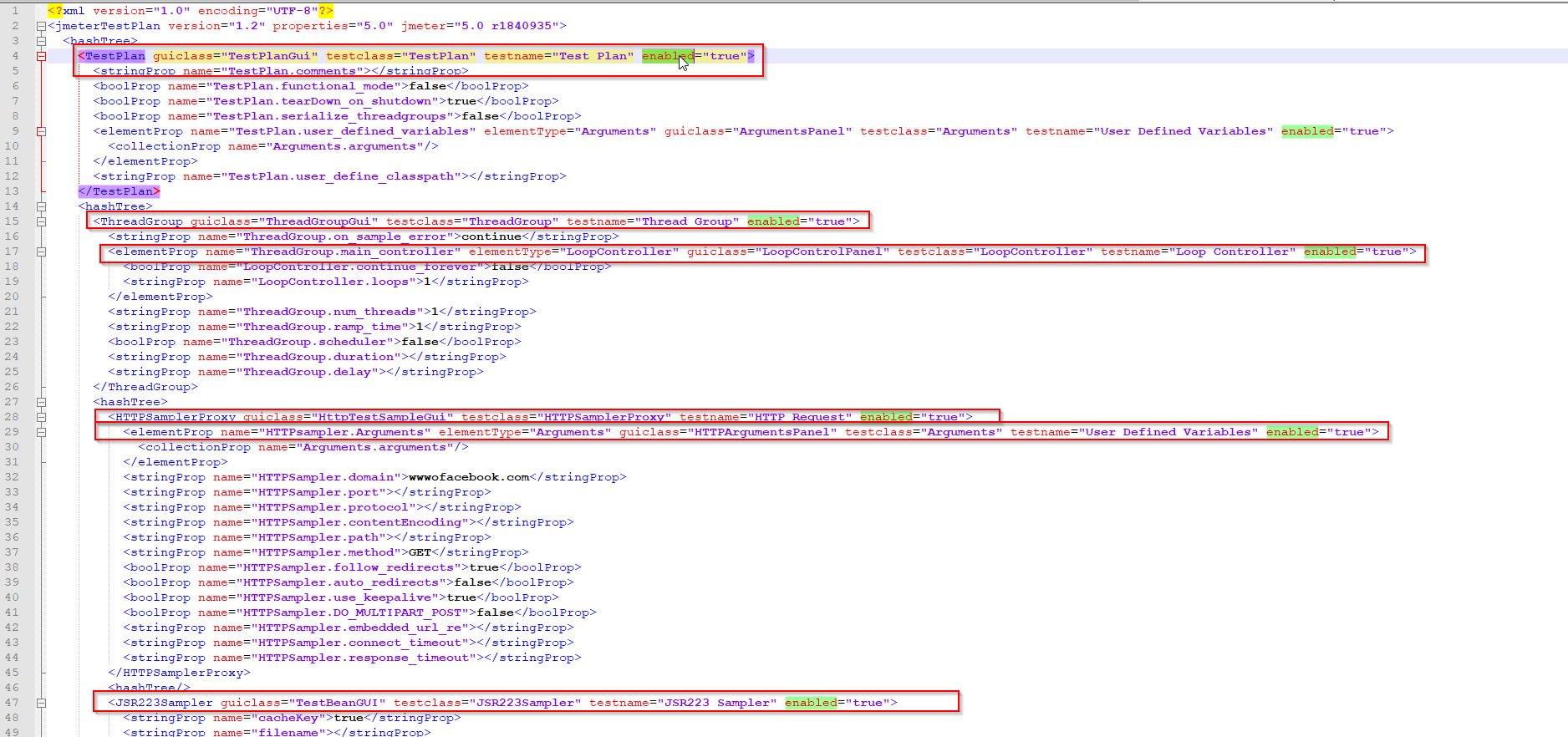Screen dimensions: 1568x737
Task: Click line number 1 in margin
Action: (15, 11)
